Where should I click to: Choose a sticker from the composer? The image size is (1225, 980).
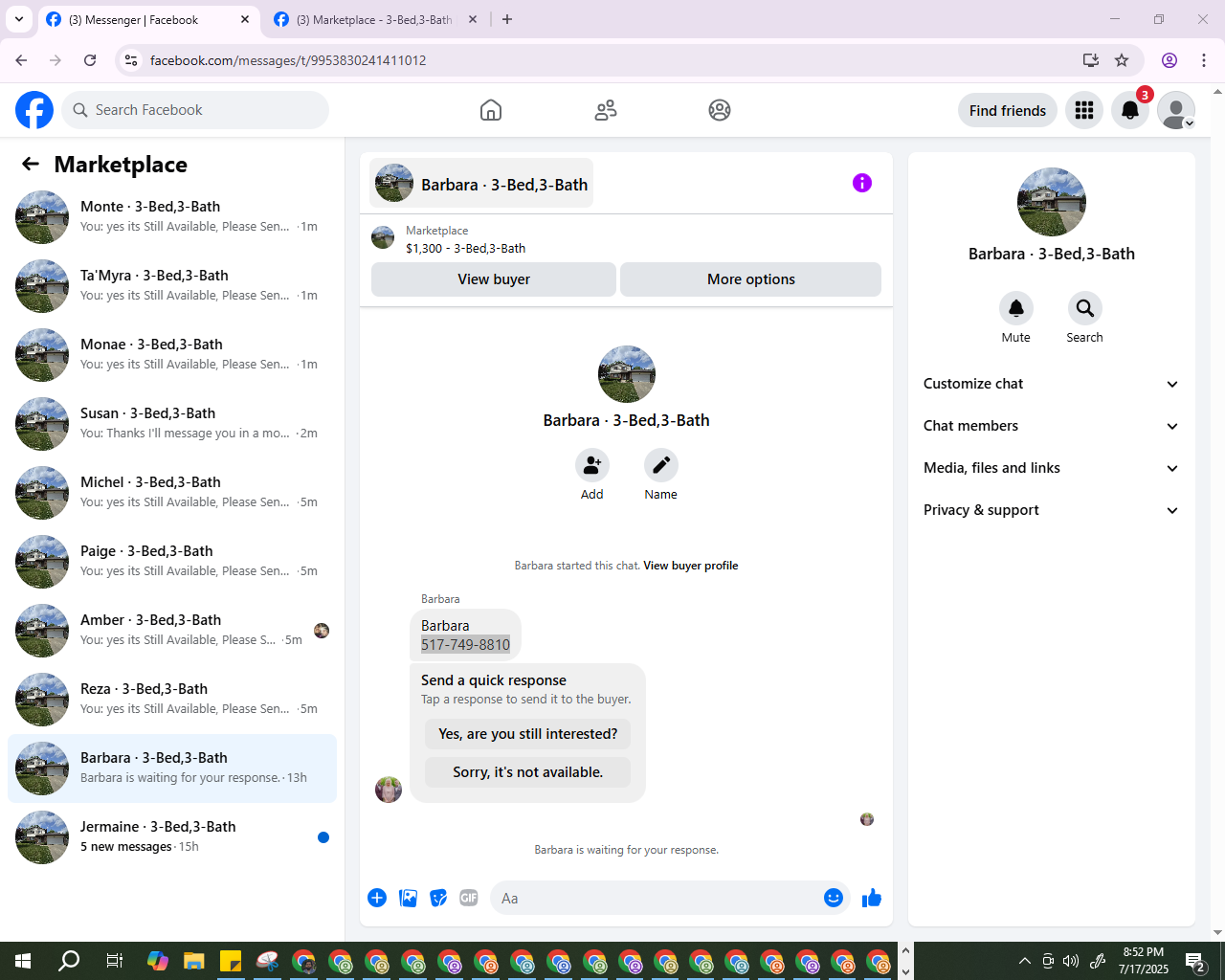(x=438, y=898)
